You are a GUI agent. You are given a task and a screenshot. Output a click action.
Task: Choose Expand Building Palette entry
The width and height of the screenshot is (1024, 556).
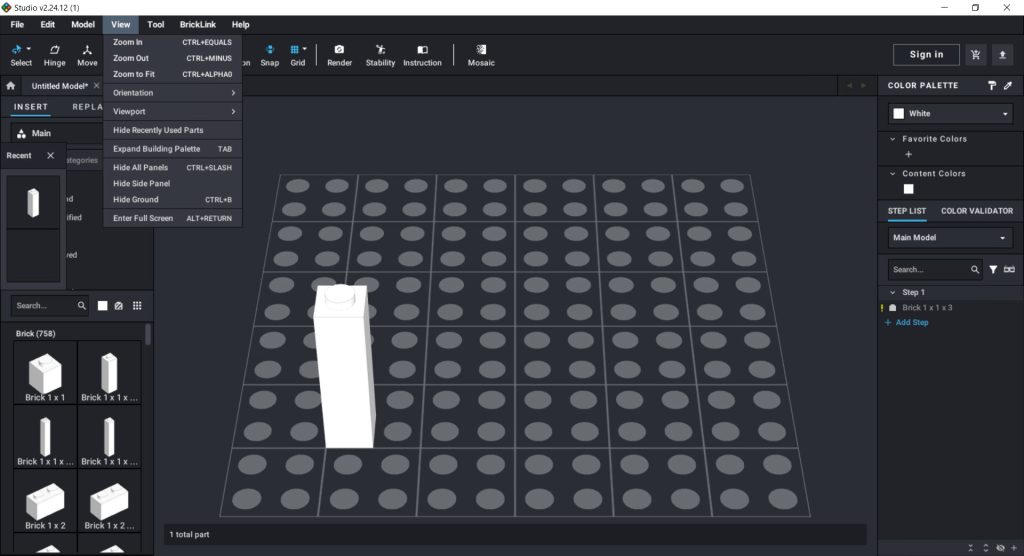172,149
